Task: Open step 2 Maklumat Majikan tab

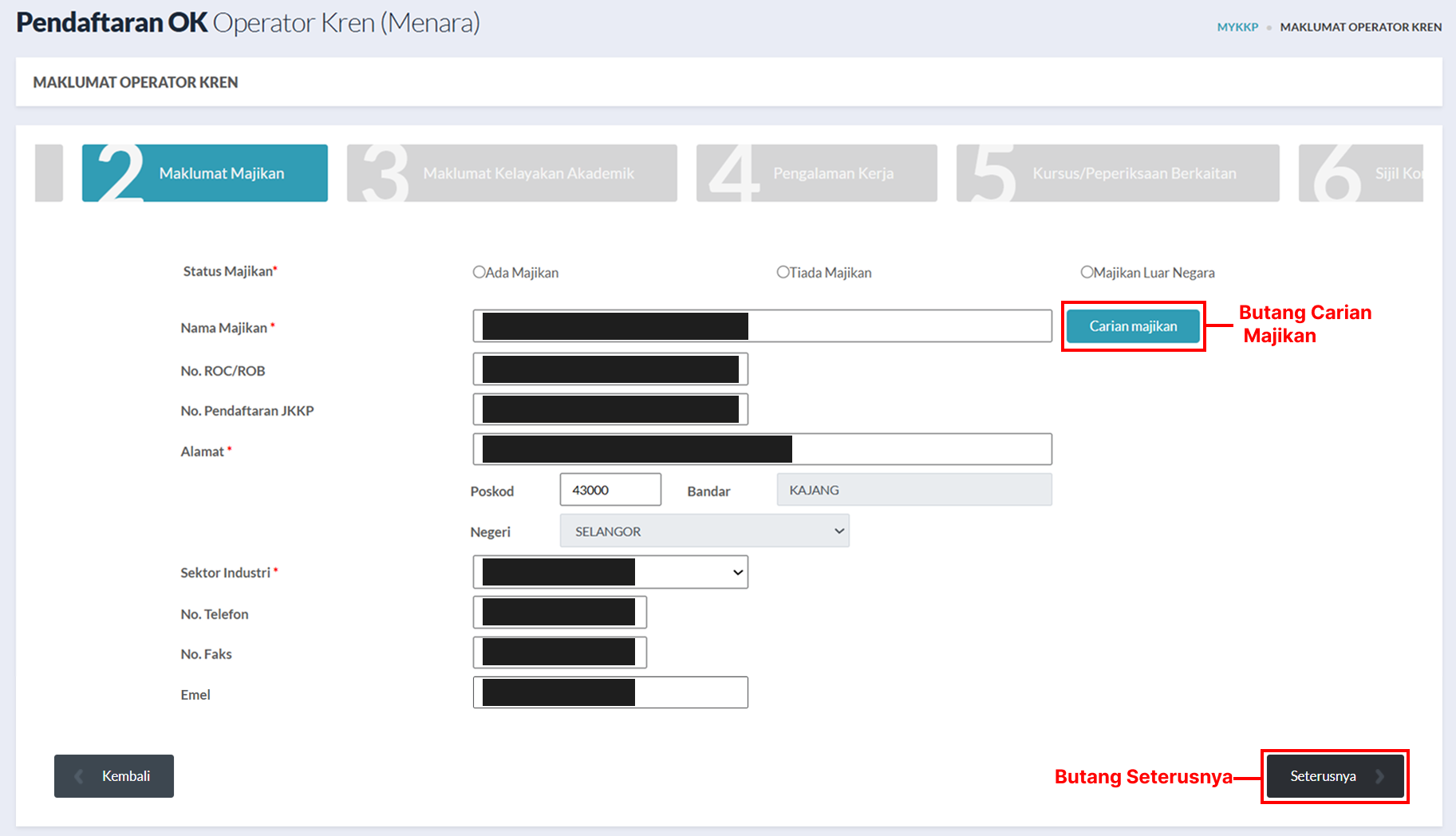Action: 205,173
